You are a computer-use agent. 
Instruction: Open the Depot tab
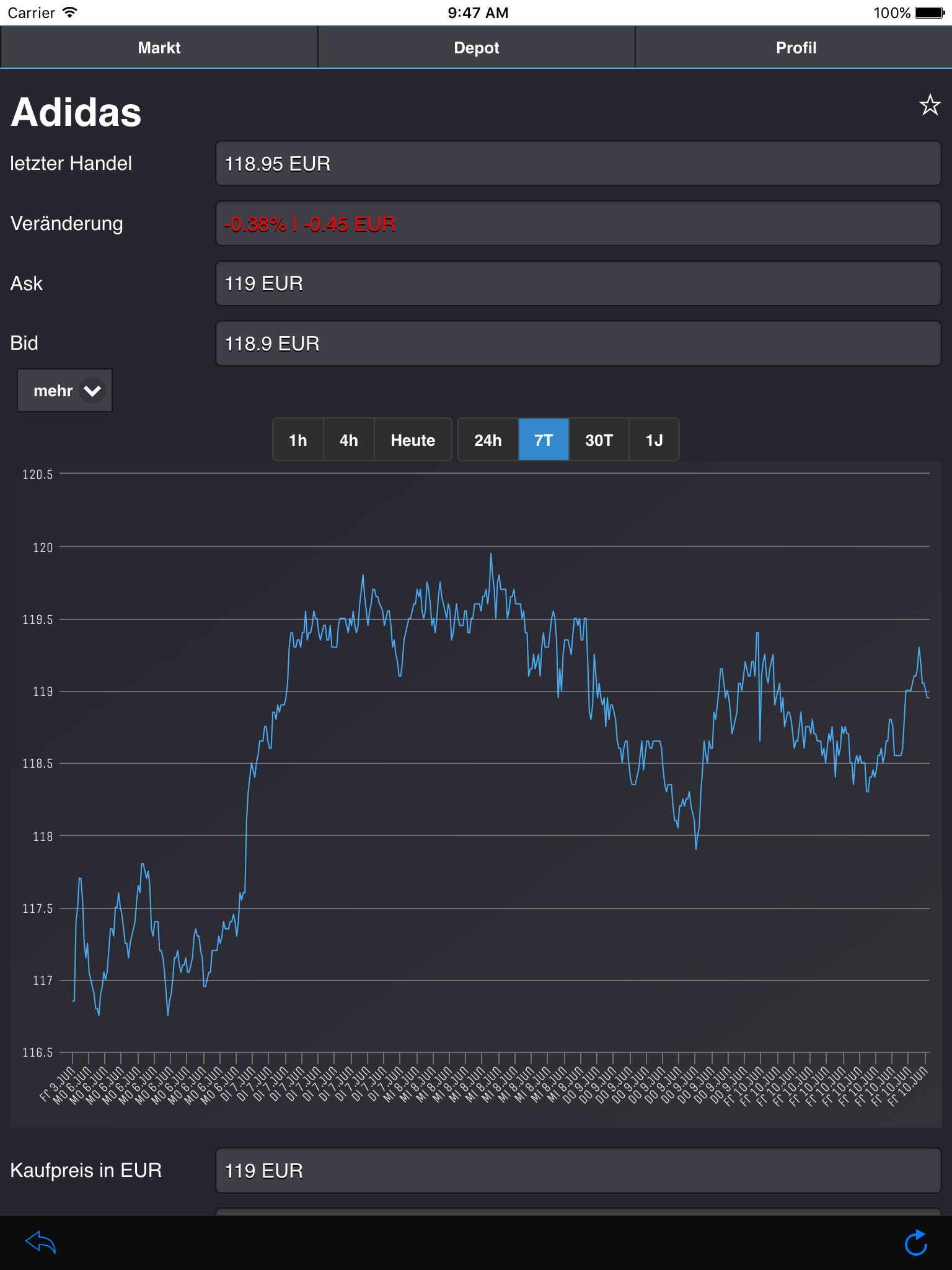(477, 48)
